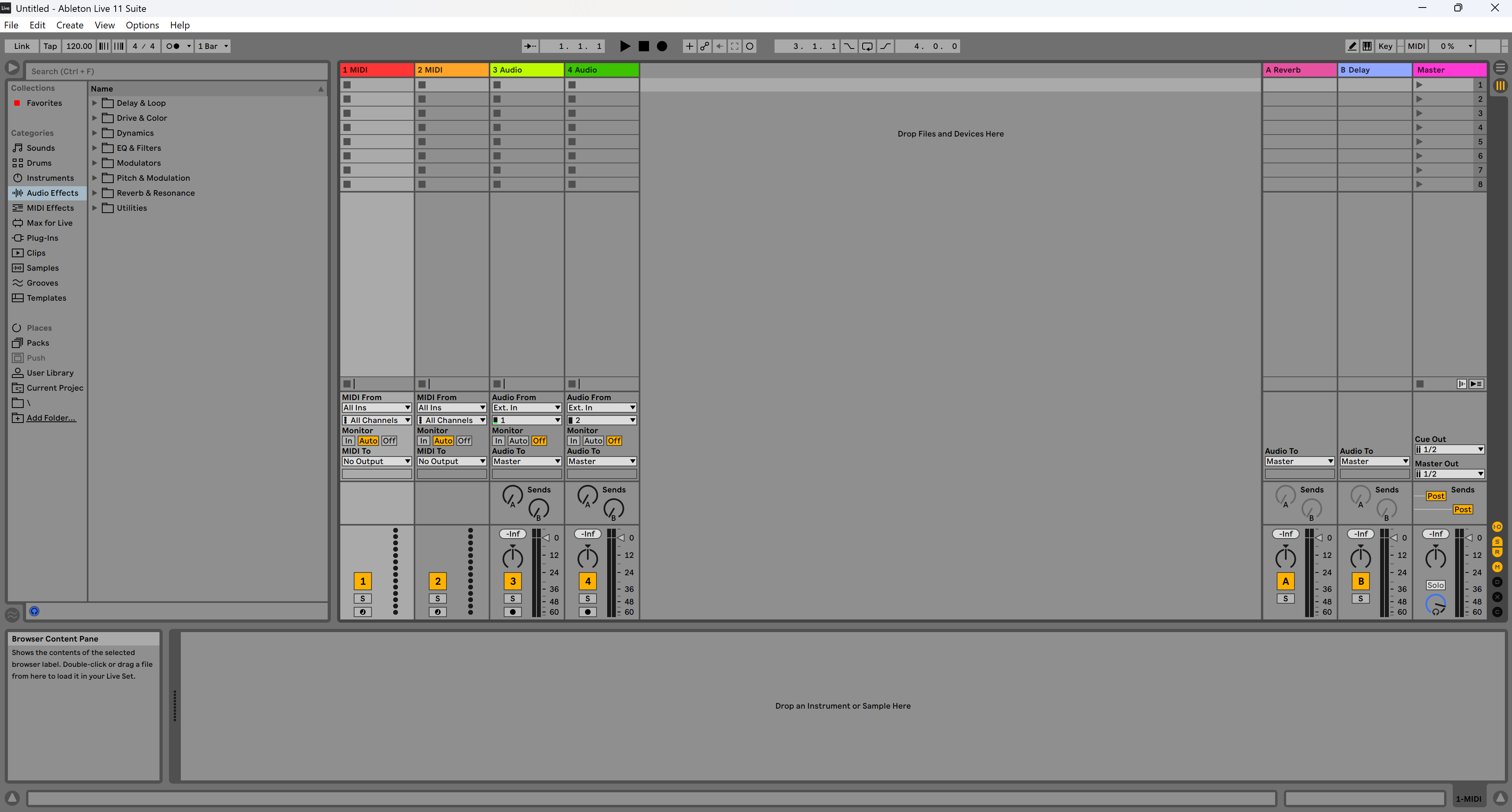
Task: Arm track 1 MIDI for recording
Action: (x=363, y=612)
